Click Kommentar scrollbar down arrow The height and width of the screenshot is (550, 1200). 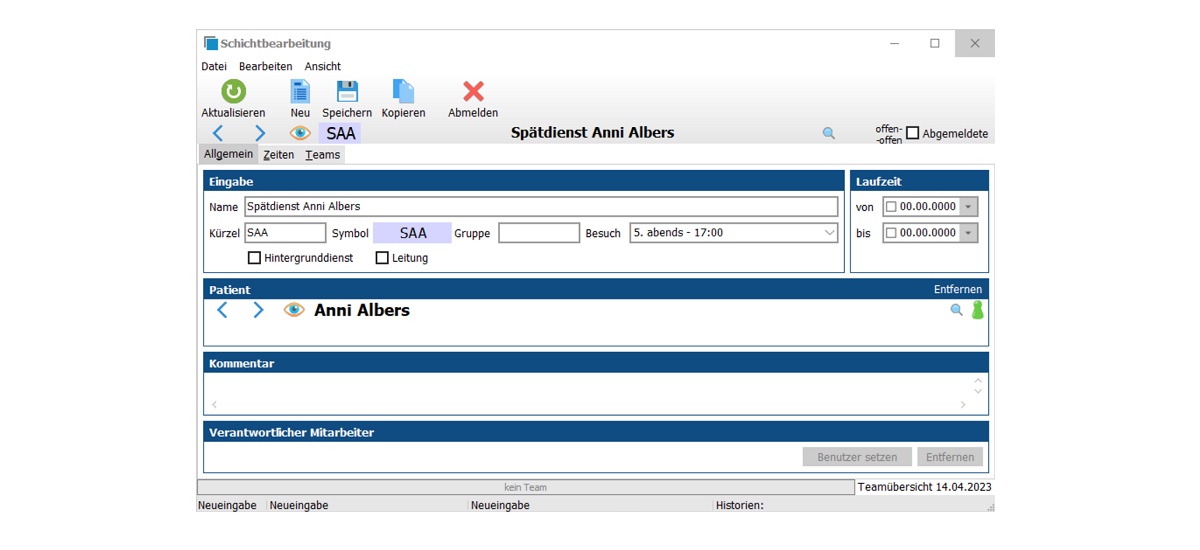pos(978,391)
